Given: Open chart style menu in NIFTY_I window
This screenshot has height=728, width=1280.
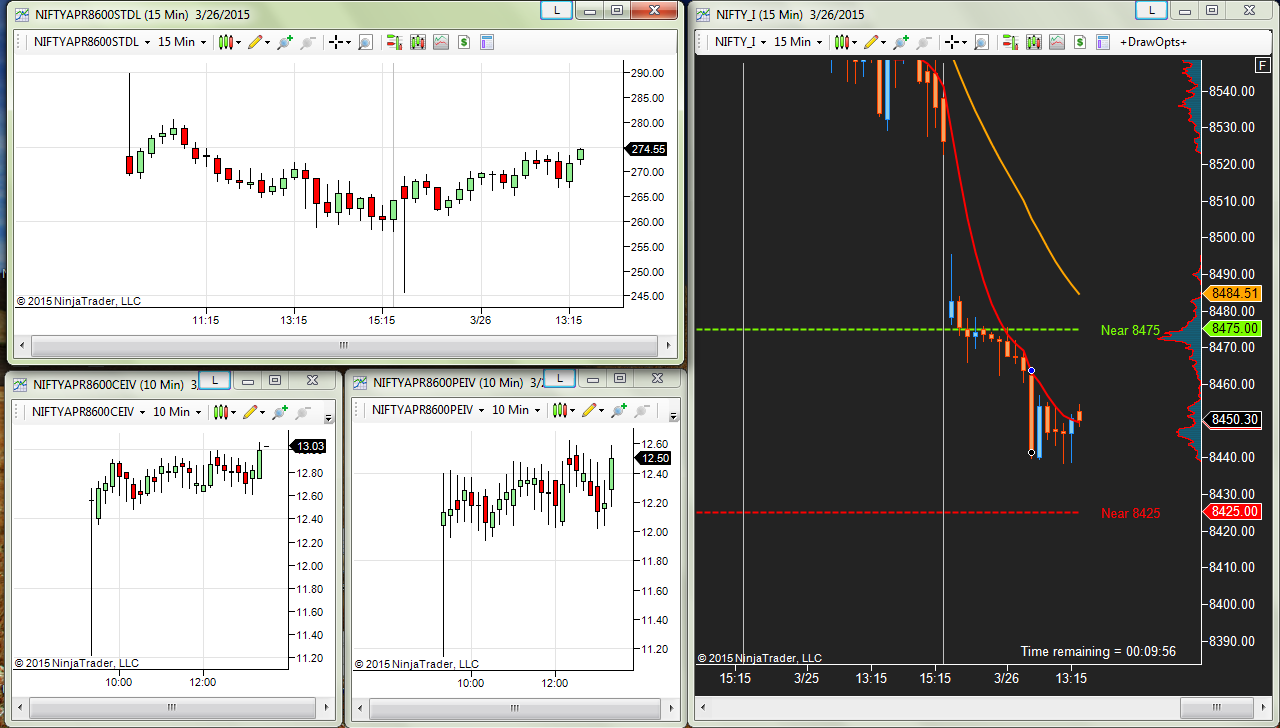Looking at the screenshot, I should 845,42.
